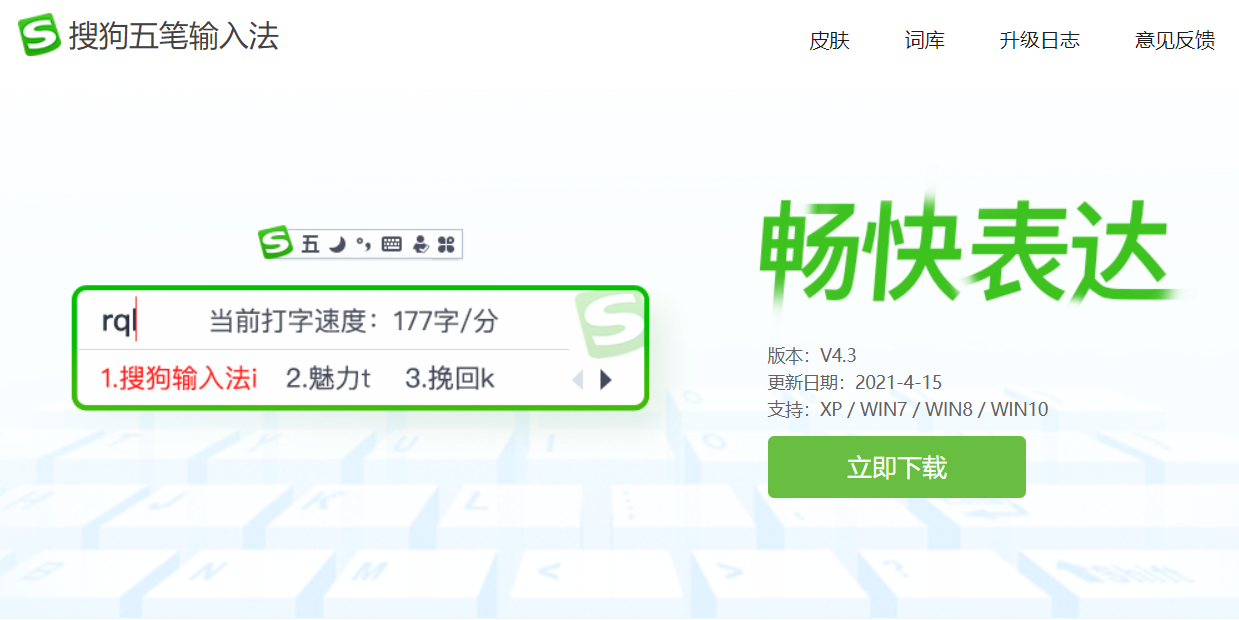Toggle the half-moon half-width icon
This screenshot has width=1239, height=620.
[x=337, y=244]
